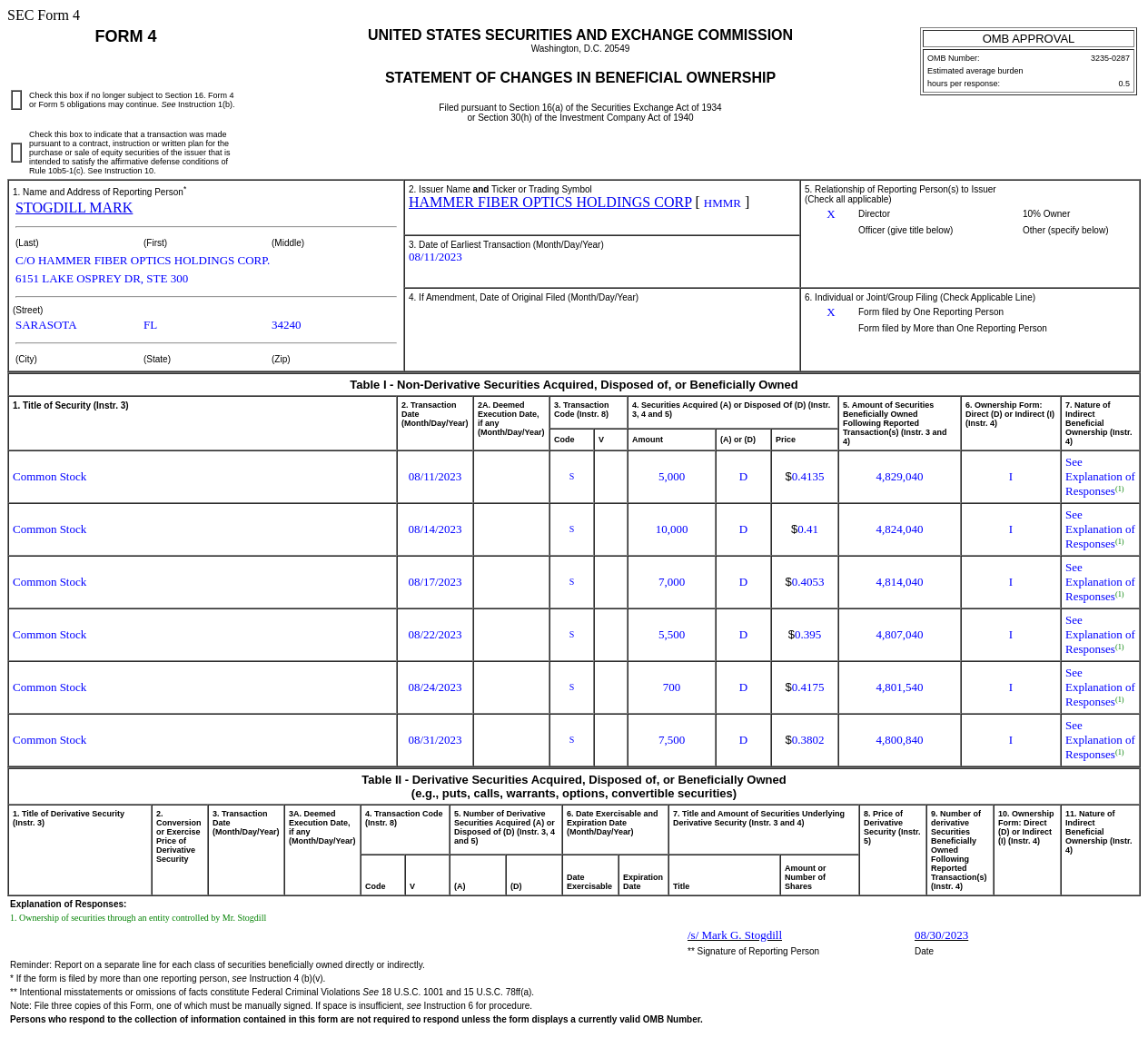This screenshot has width=1148, height=1038.
Task: Click the /s/ Mark G. Stogdill signature
Action: point(735,935)
